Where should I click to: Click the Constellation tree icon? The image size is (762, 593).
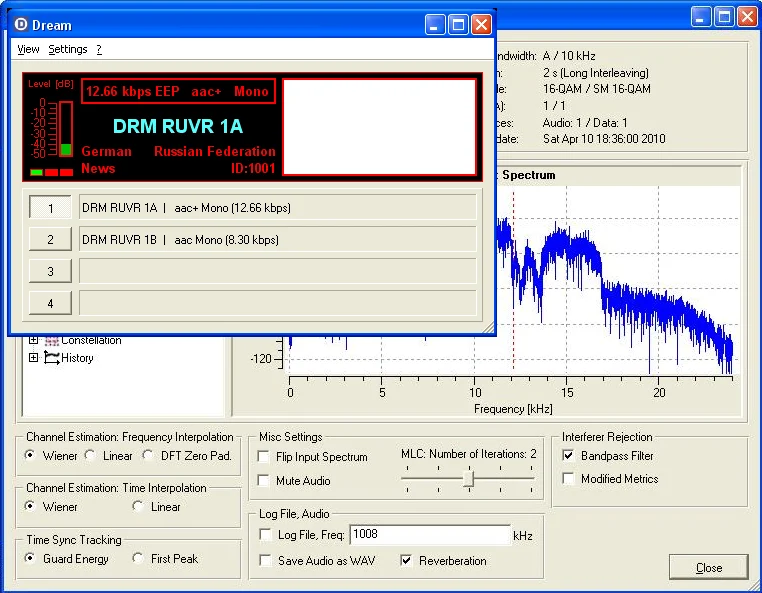52,341
